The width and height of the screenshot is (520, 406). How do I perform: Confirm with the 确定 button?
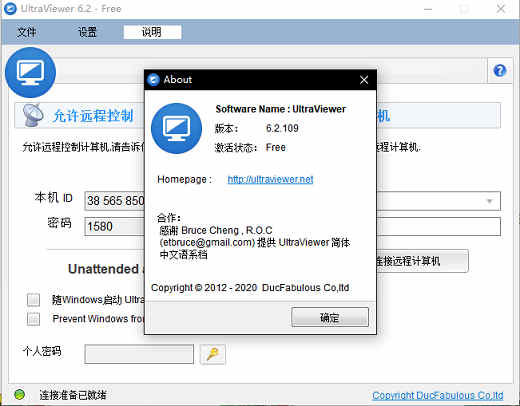coord(330,317)
